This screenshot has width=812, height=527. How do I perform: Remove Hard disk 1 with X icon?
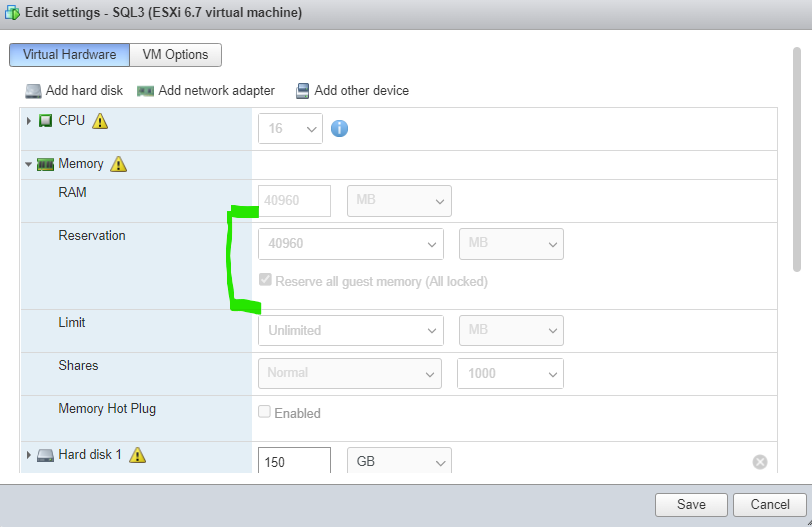[x=759, y=461]
